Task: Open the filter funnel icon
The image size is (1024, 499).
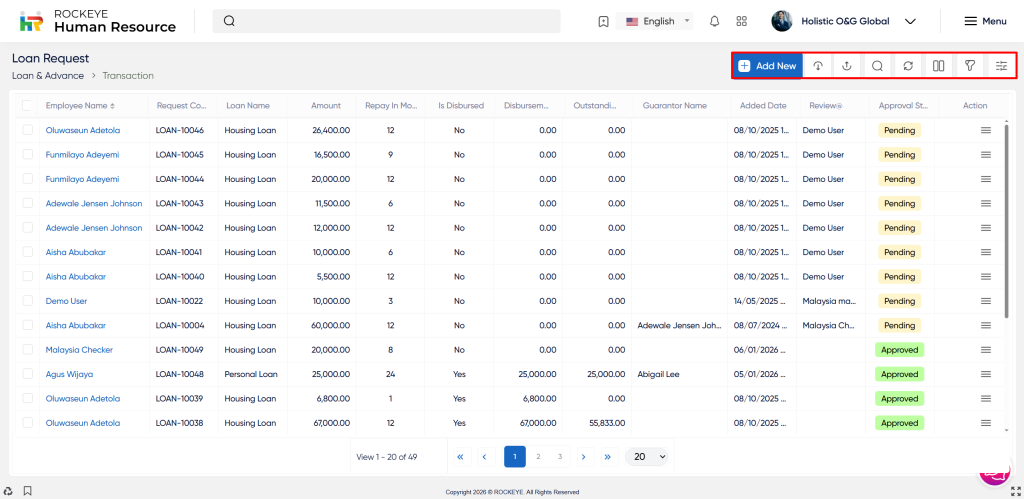Action: [x=969, y=66]
